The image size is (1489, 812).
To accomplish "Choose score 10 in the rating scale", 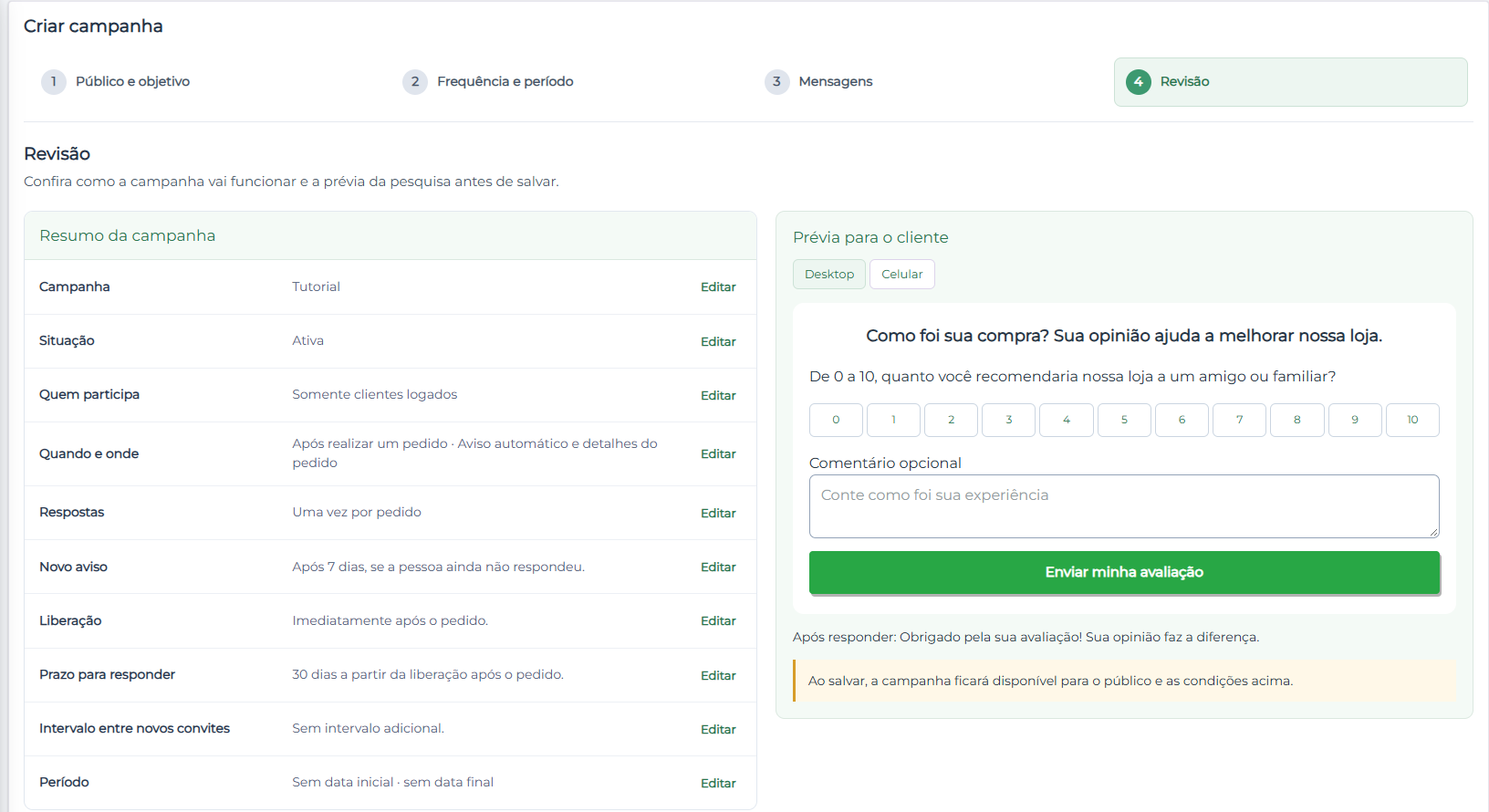I will click(1412, 420).
